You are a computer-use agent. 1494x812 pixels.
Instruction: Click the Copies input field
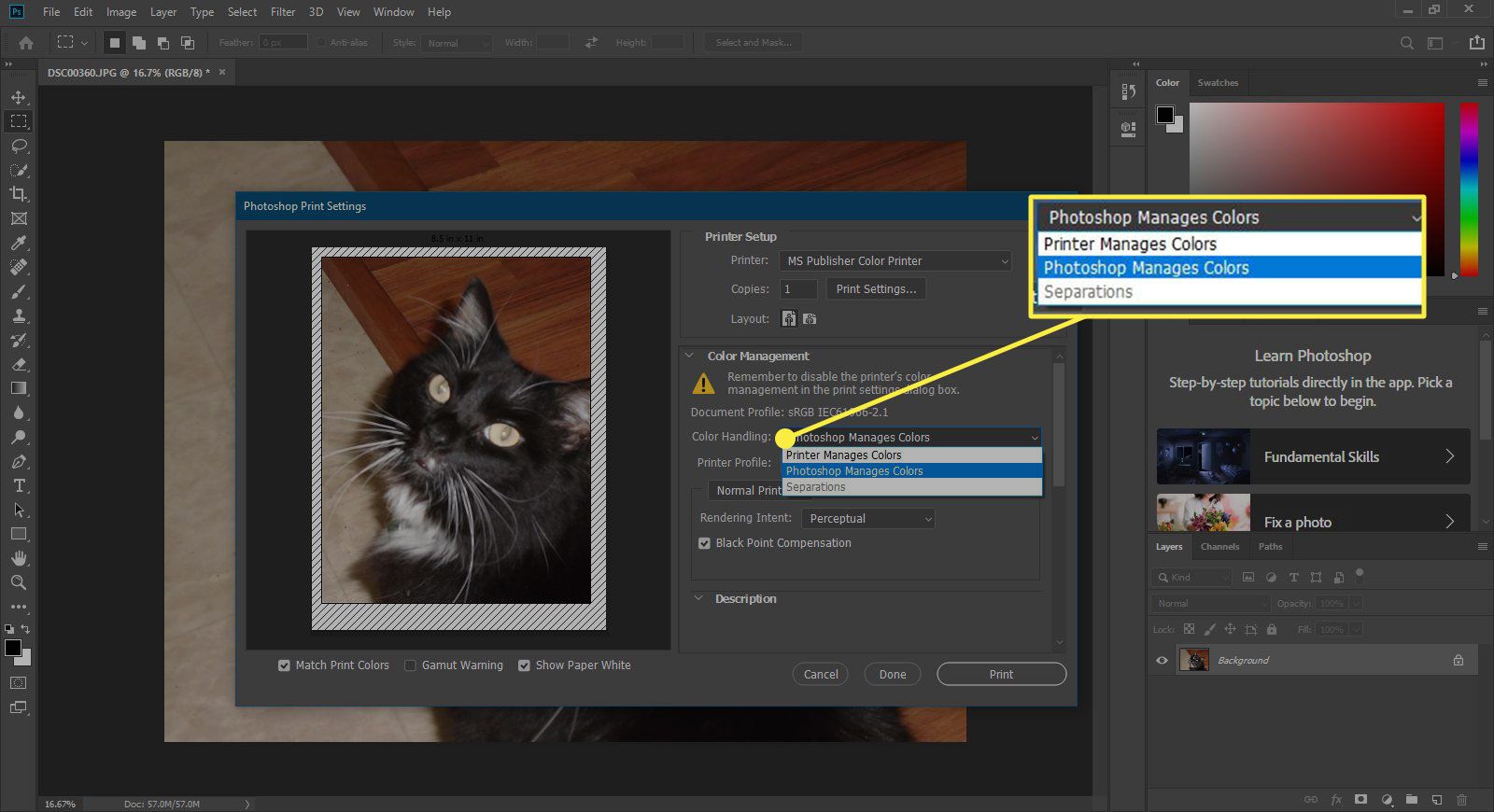coord(798,289)
